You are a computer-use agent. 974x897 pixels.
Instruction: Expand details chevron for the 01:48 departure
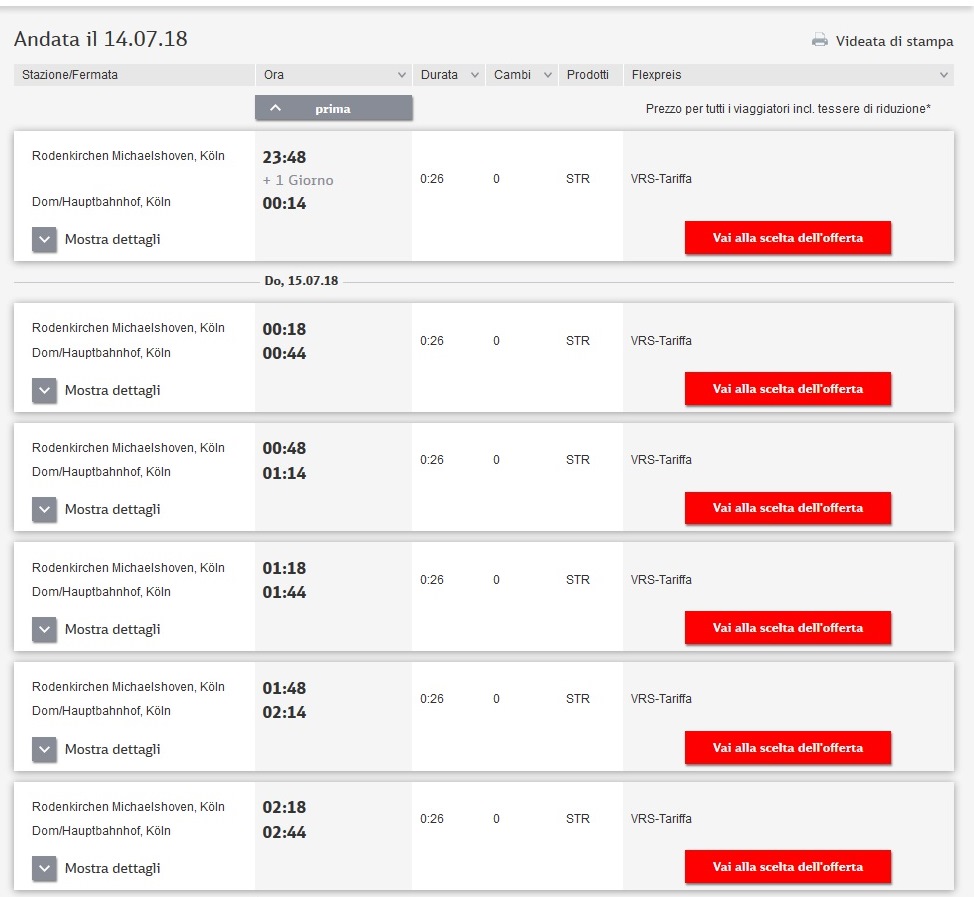click(x=44, y=750)
